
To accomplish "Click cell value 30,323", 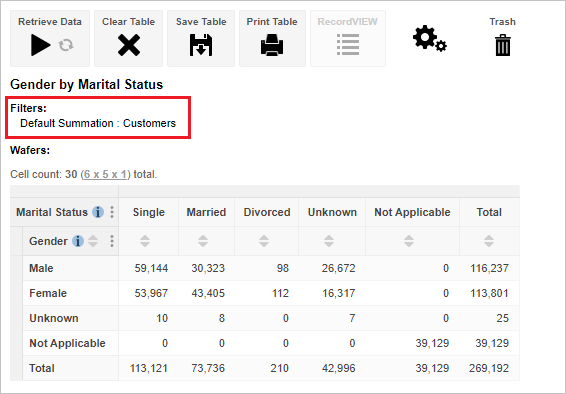I will click(208, 268).
